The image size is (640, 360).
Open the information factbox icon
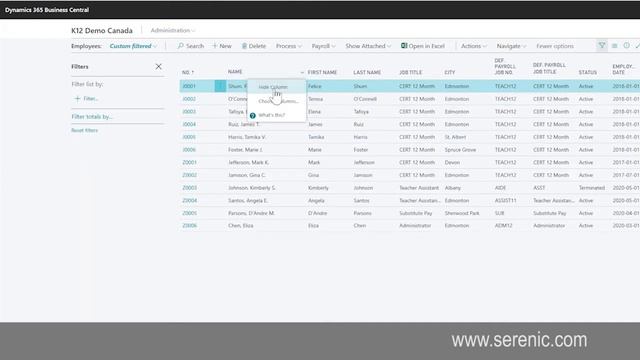pyautogui.click(x=627, y=46)
